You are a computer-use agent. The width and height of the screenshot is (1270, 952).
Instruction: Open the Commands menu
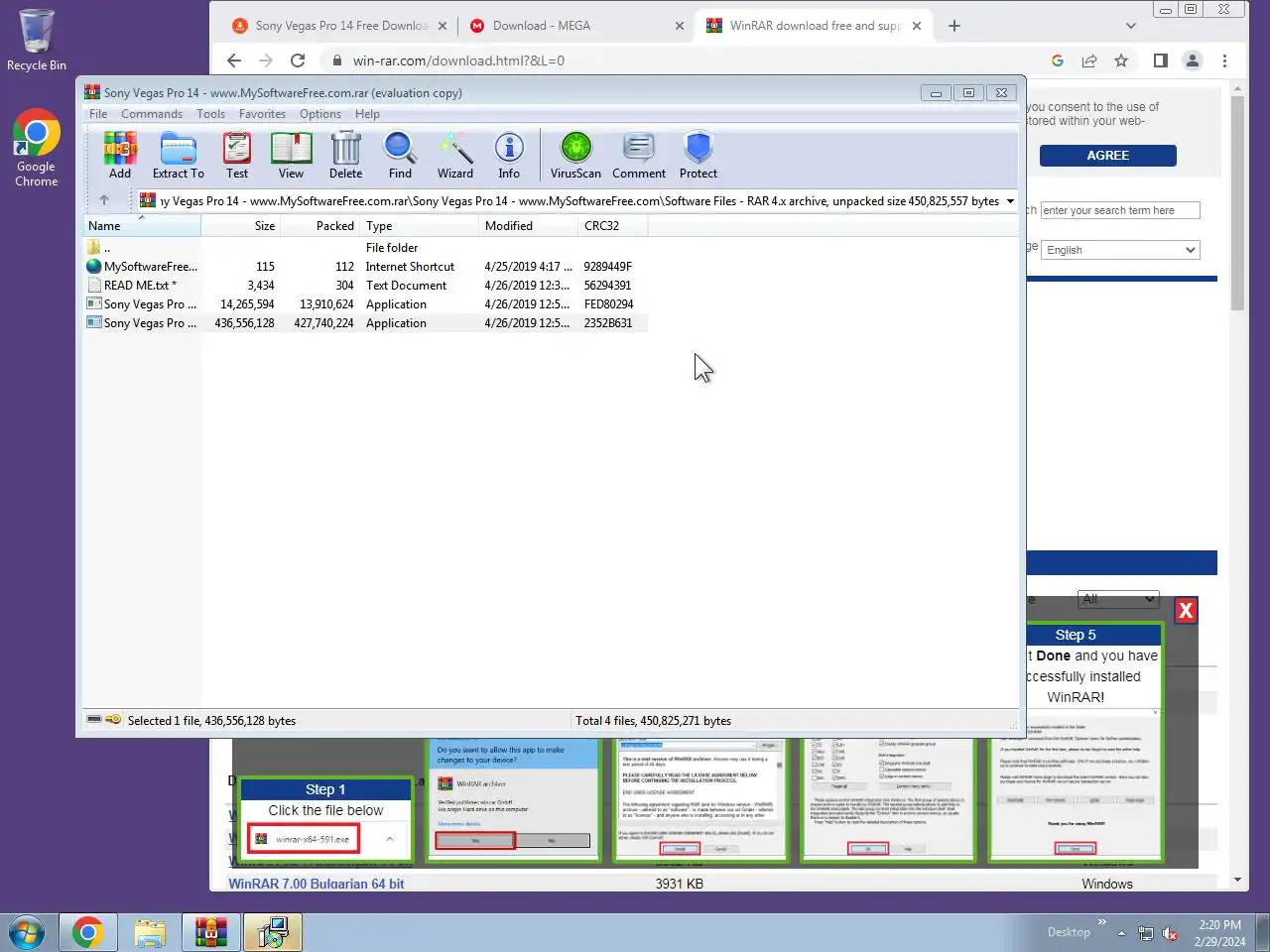(x=152, y=114)
